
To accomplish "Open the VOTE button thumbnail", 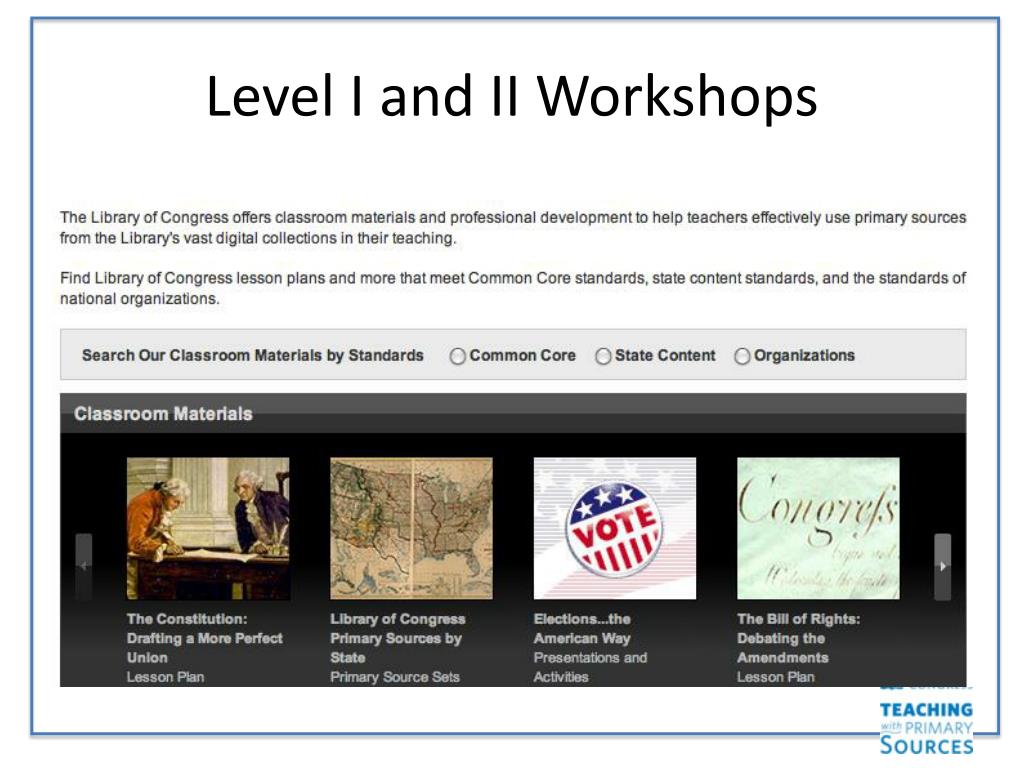I will coord(615,528).
